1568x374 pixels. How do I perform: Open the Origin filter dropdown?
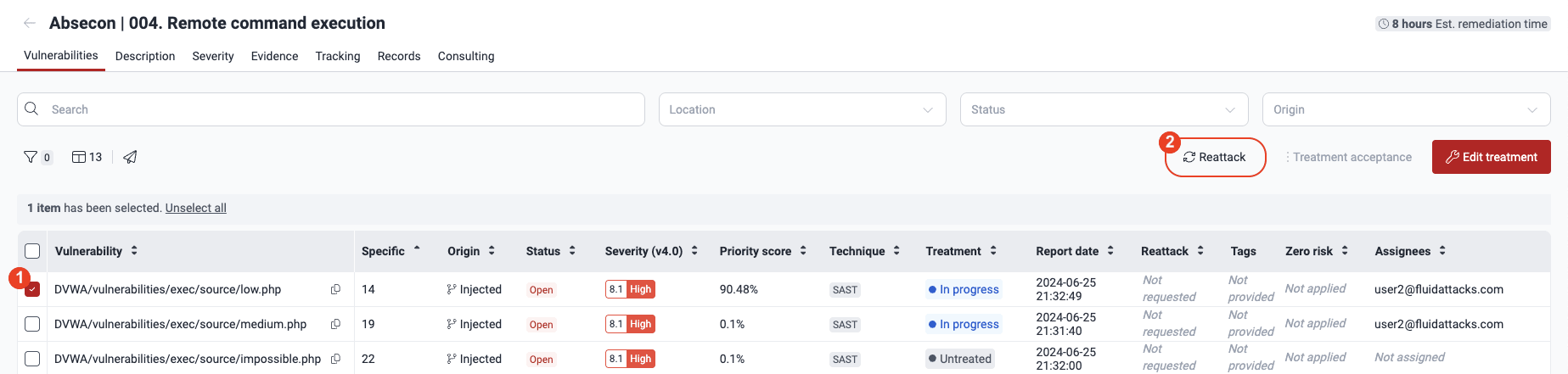[1406, 109]
